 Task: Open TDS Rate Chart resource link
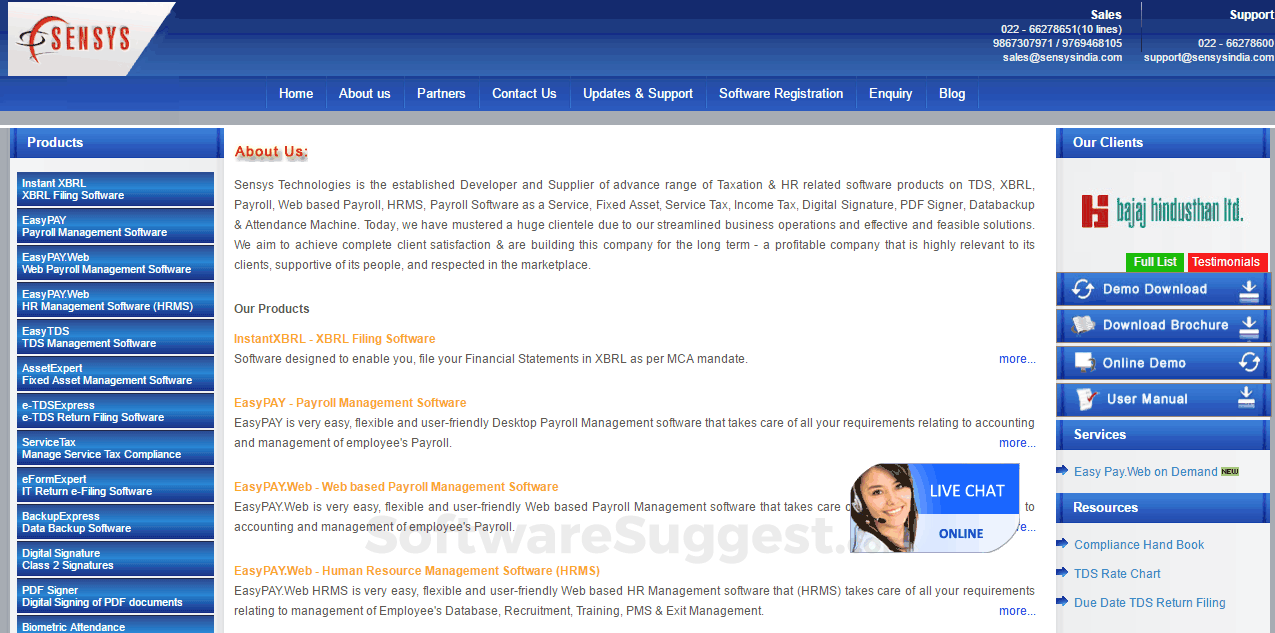coord(1117,574)
